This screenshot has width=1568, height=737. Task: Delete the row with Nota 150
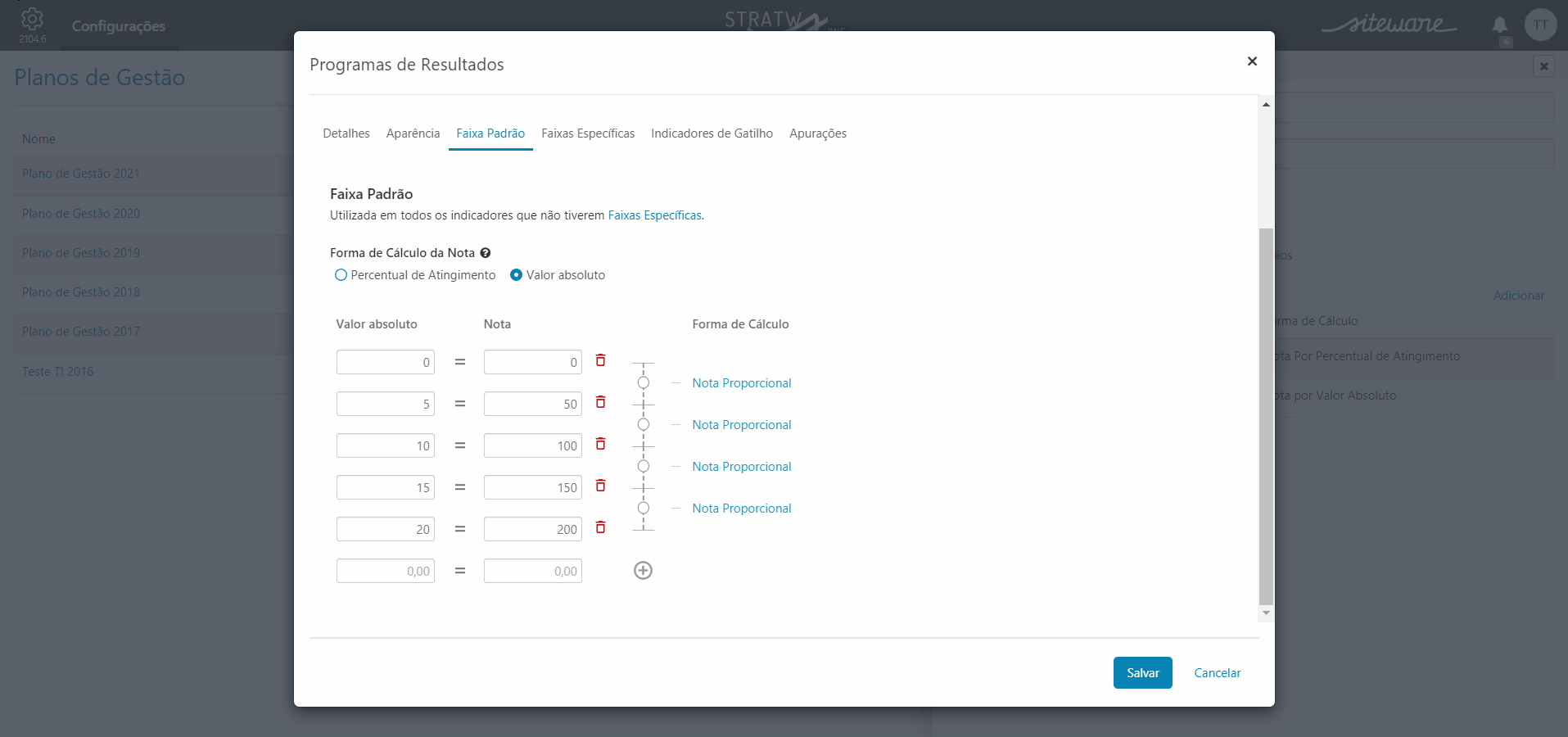[x=600, y=486]
